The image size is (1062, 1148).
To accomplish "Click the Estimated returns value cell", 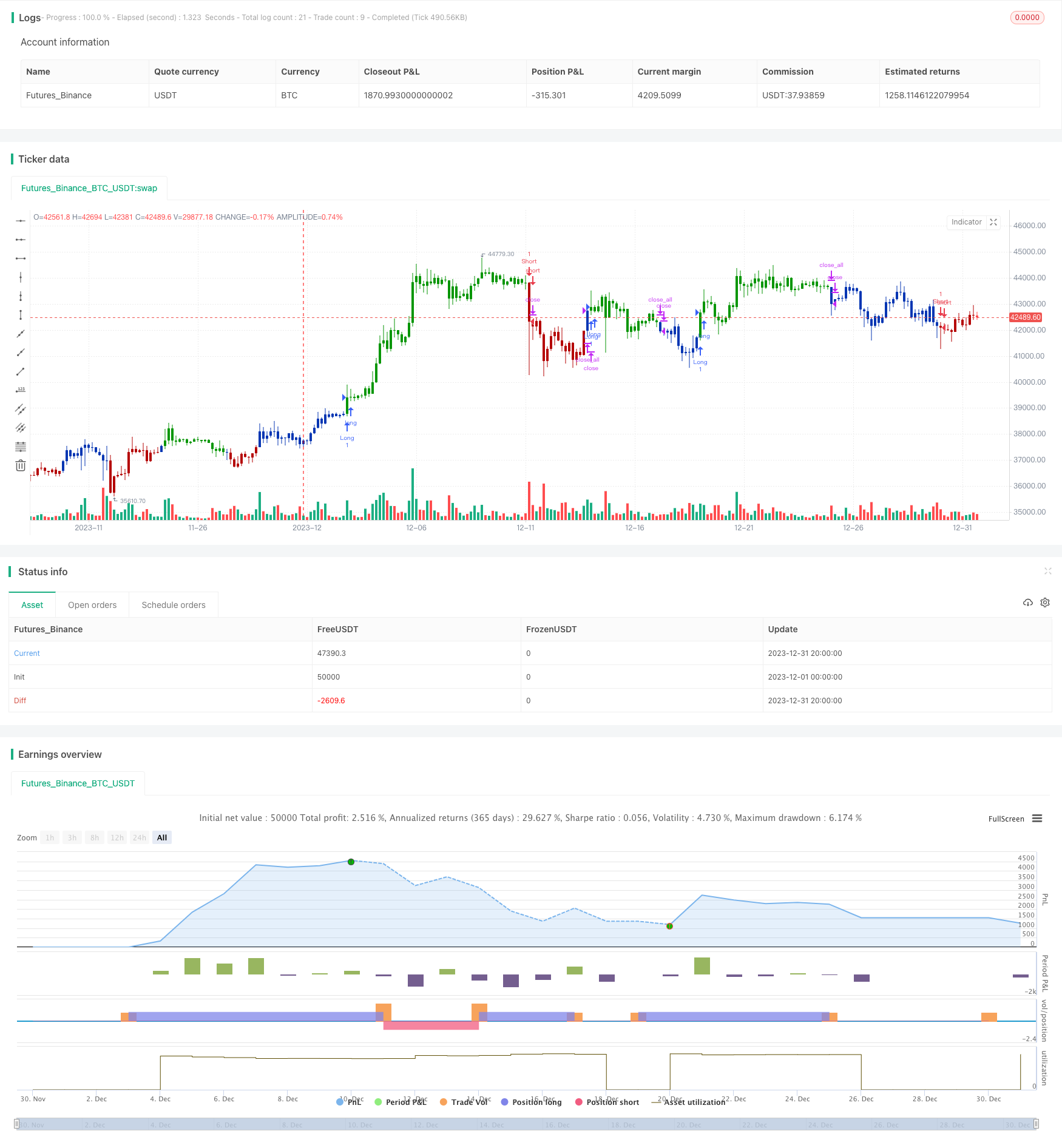I will [x=927, y=95].
